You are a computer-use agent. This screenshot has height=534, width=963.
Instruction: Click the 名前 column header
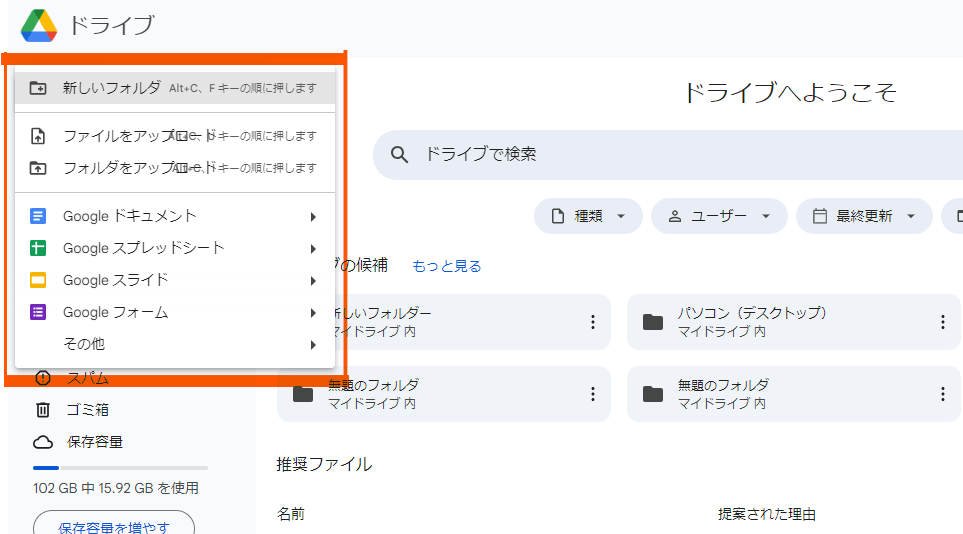[290, 514]
